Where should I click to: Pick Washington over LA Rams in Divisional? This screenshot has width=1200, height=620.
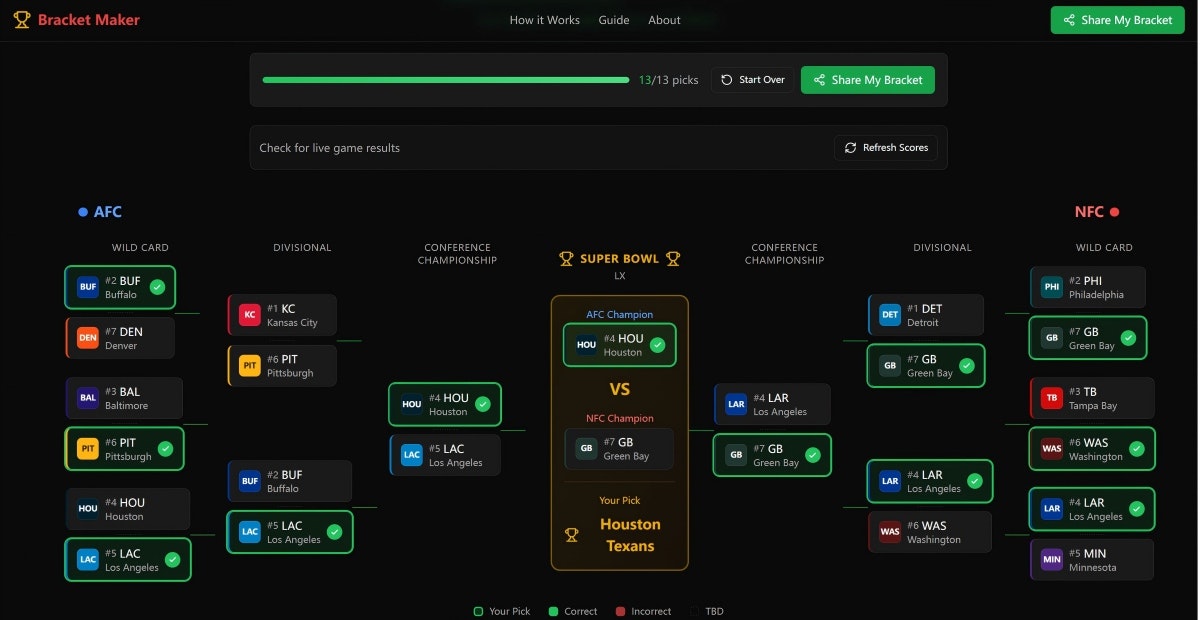tap(928, 531)
